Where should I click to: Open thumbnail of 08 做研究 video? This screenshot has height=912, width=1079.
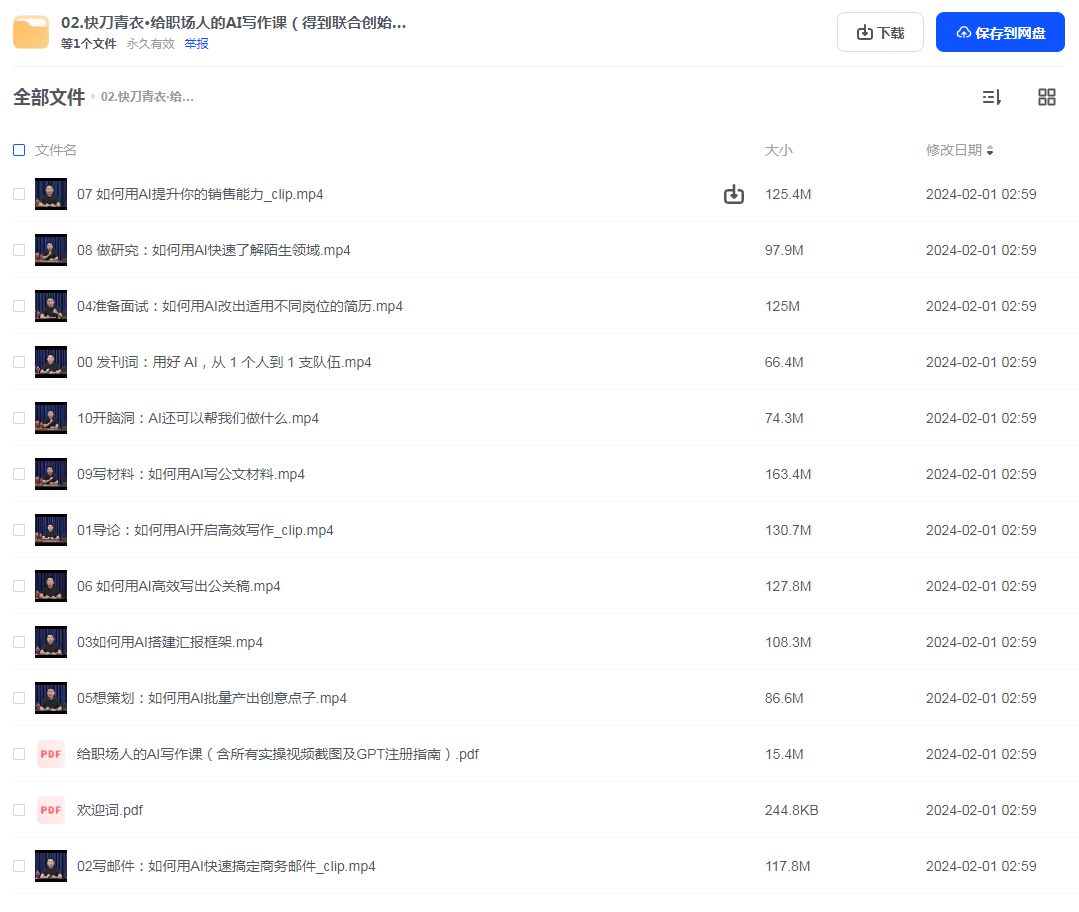coord(51,250)
